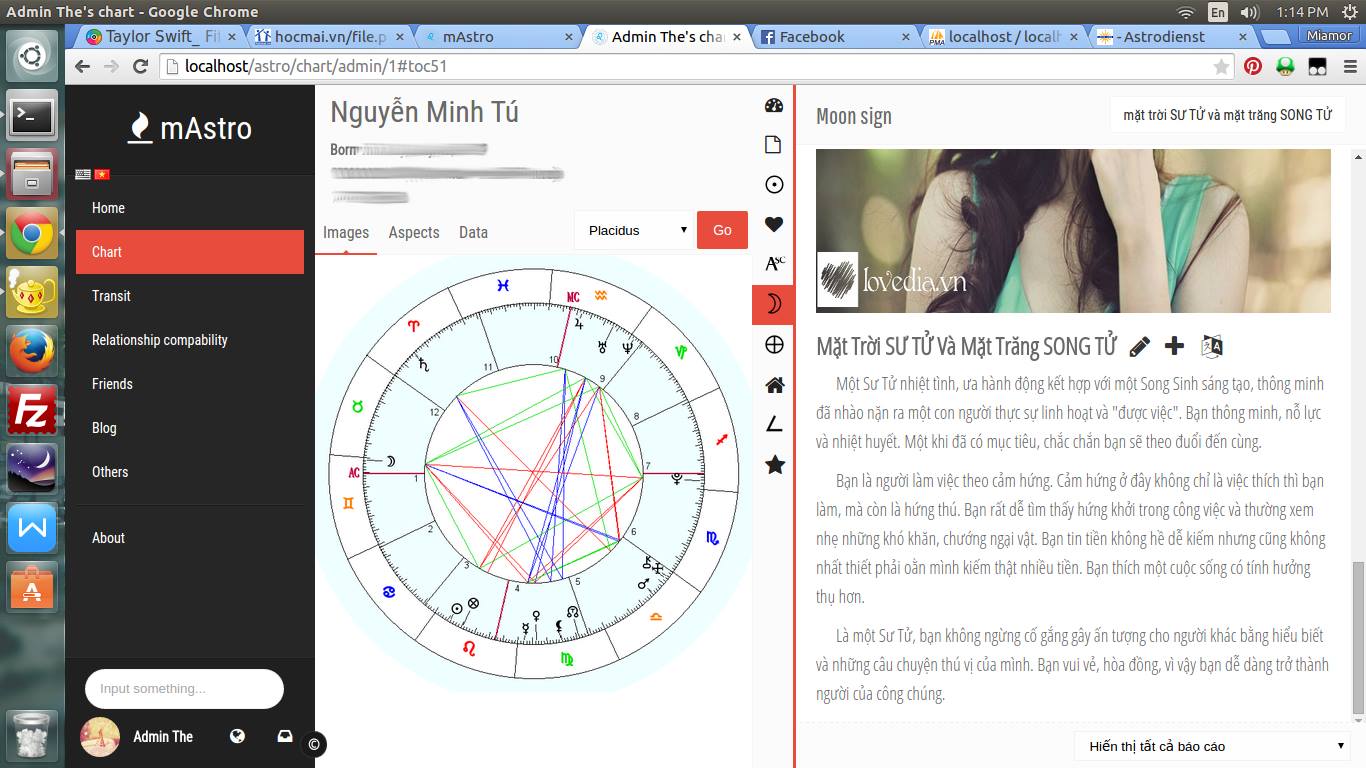Click the pencil edit icon beside title
This screenshot has width=1366, height=768.
point(1139,347)
